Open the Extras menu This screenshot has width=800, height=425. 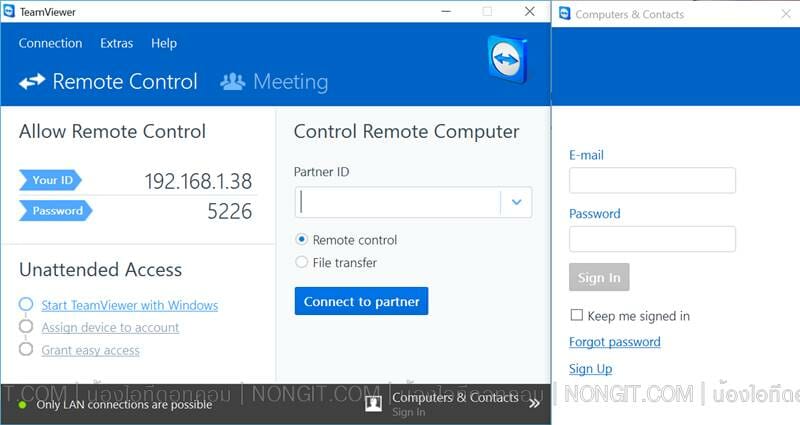pos(116,43)
